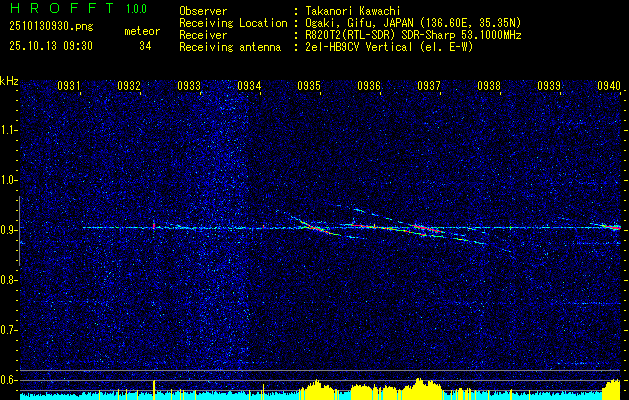Click the 1.0 kHz axis label
Screen dimensions: 629x400
(7, 180)
